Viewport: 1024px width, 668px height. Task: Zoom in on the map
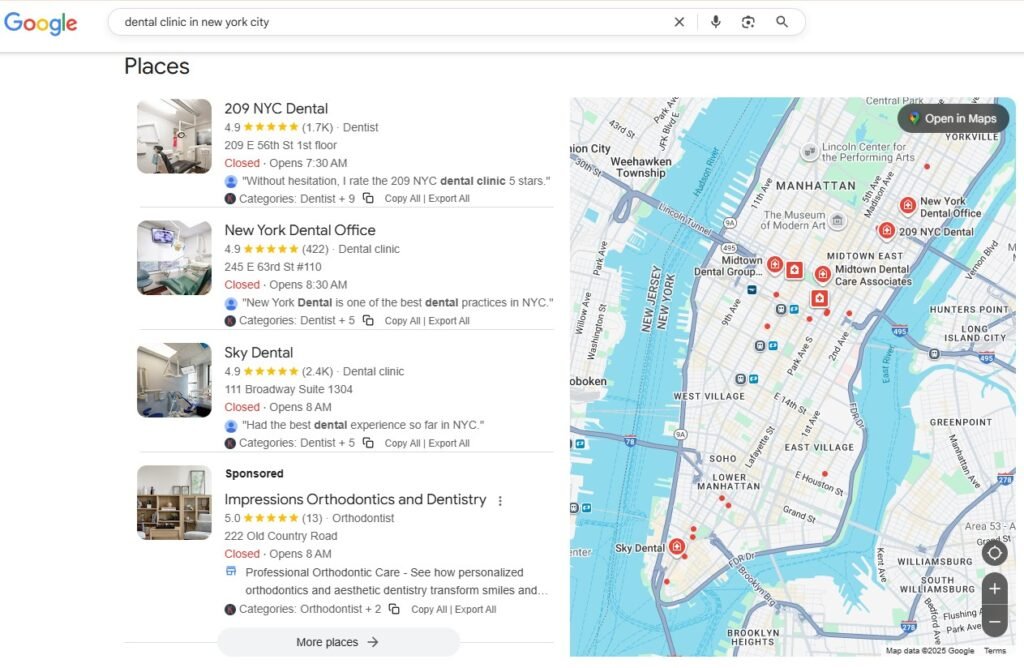(994, 588)
